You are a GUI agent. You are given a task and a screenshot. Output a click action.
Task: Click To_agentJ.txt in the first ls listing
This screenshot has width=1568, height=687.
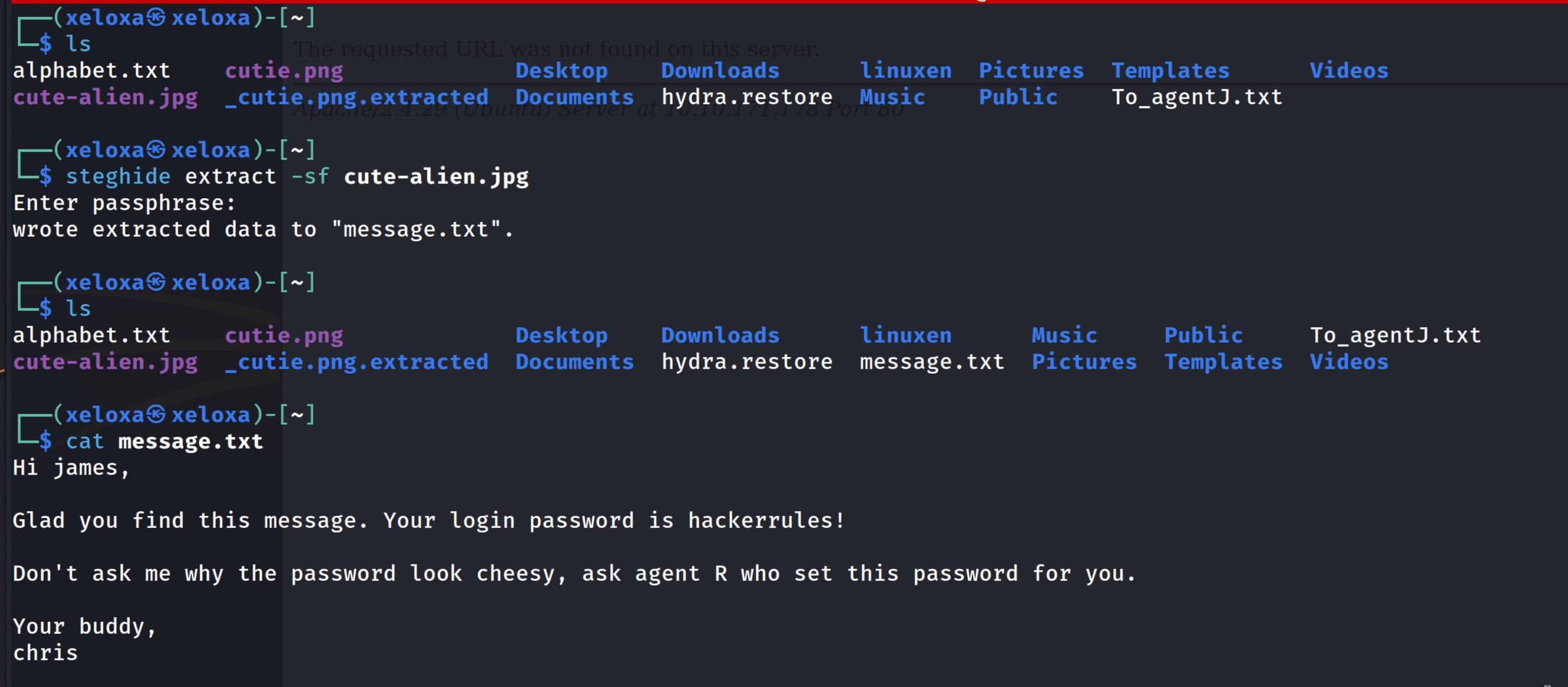click(x=1196, y=97)
